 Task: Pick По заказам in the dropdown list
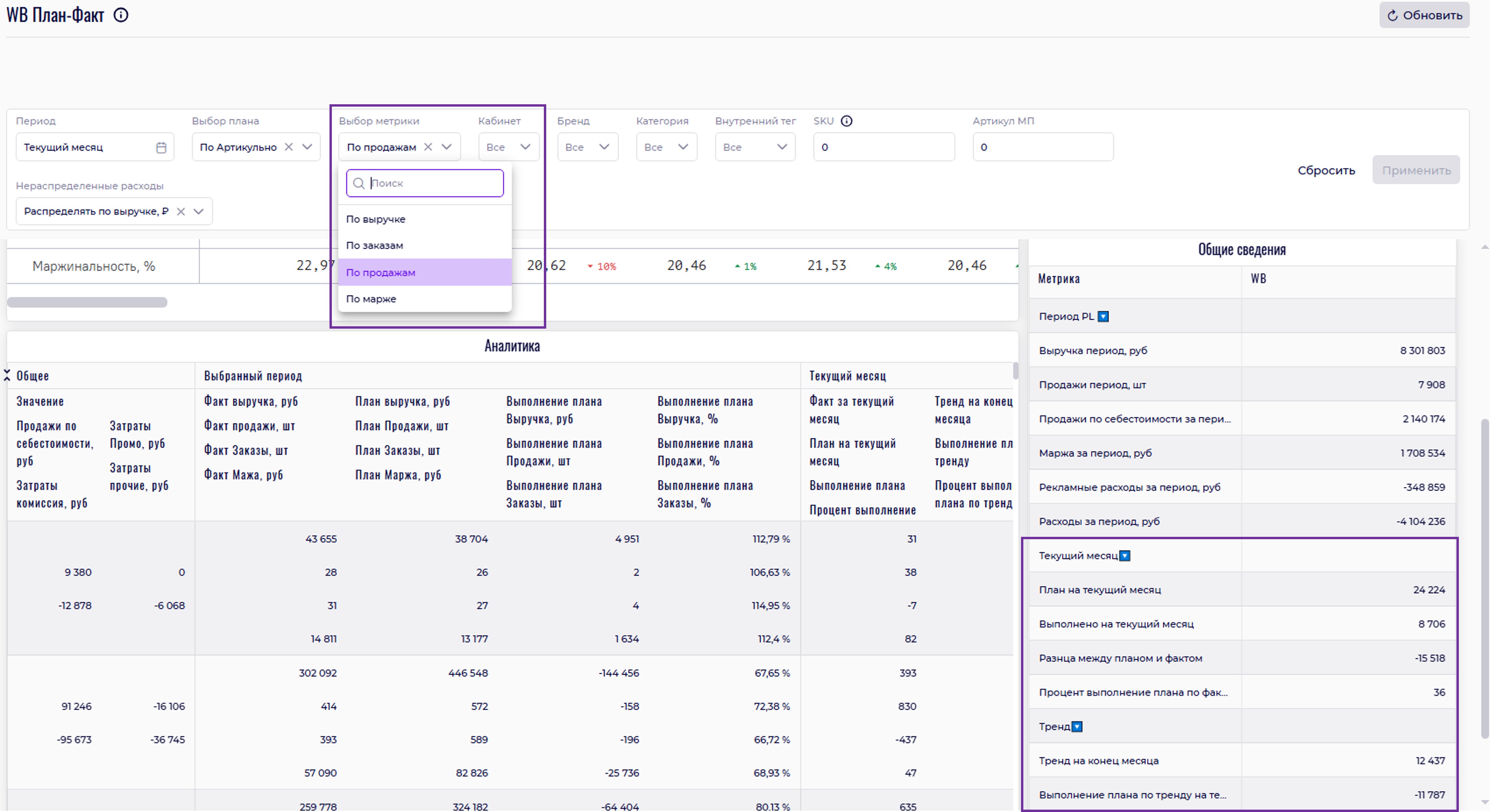point(375,246)
